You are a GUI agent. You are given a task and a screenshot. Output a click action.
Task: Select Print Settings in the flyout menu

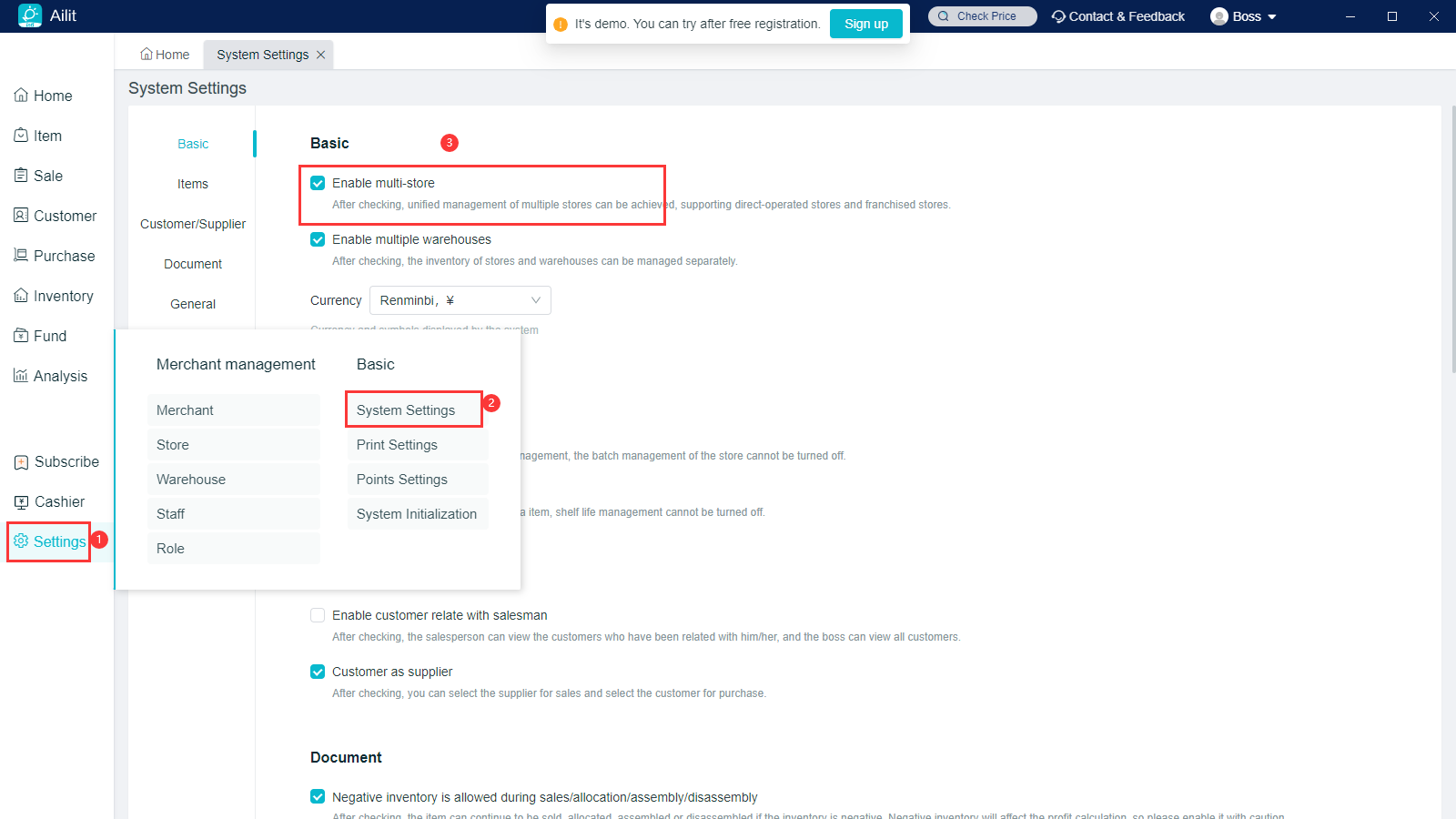pos(397,445)
